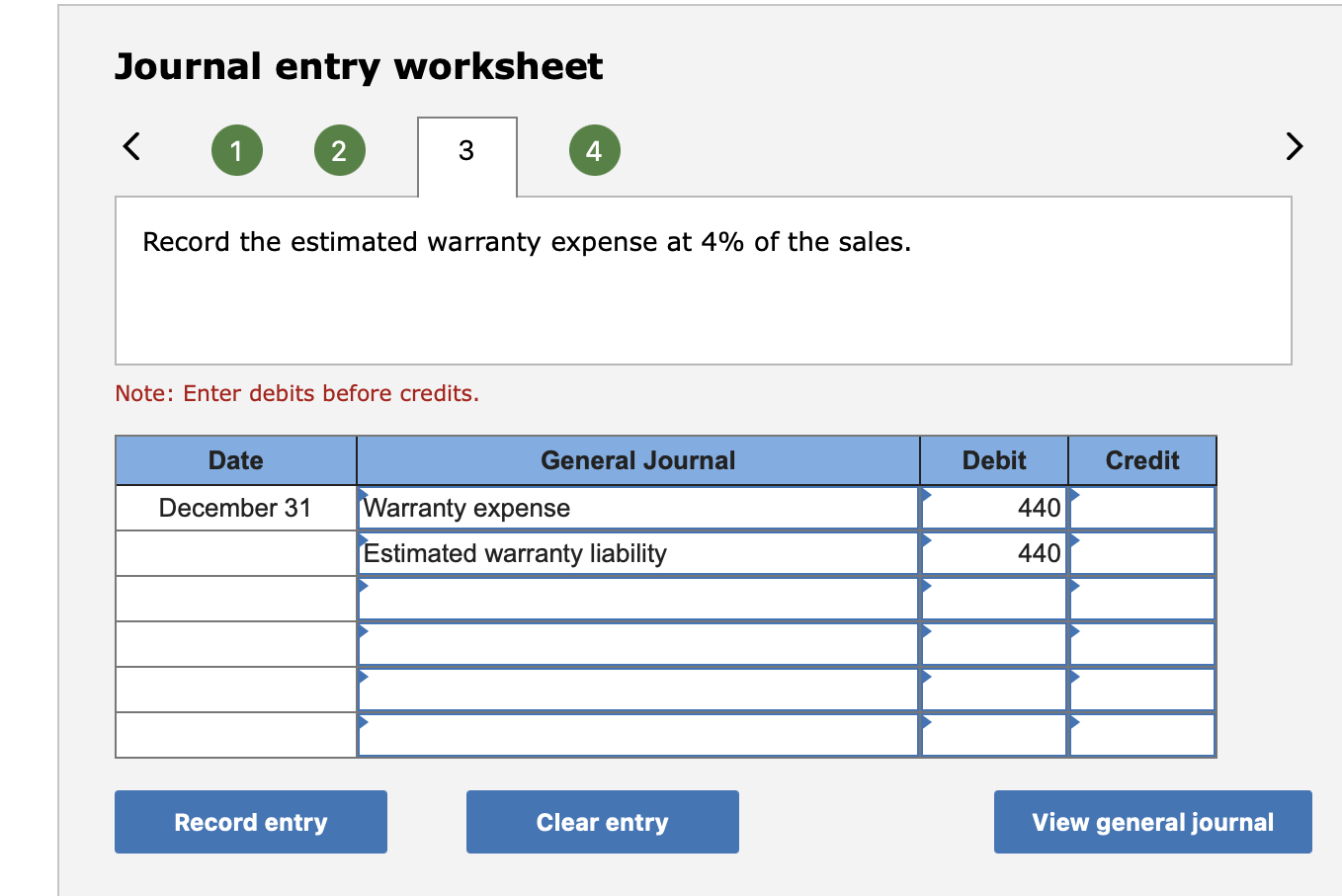Go to previous journal entry arrow
This screenshot has width=1342, height=896.
click(x=131, y=146)
